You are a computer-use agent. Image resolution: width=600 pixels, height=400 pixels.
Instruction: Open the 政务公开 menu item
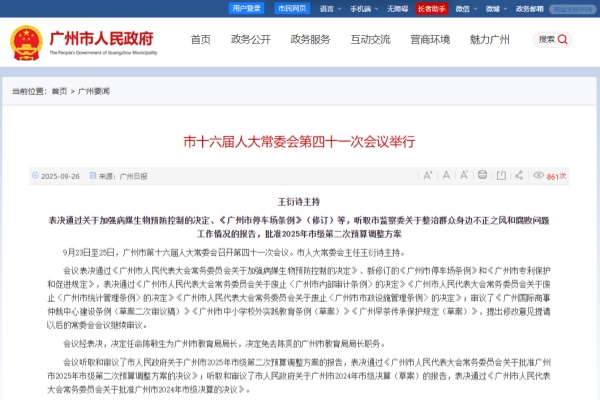click(250, 40)
